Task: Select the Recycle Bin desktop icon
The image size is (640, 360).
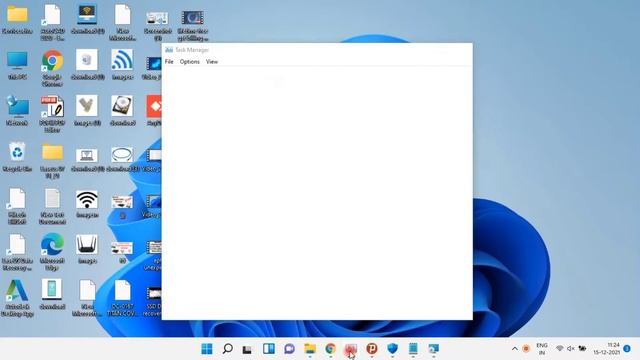Action: (x=17, y=157)
